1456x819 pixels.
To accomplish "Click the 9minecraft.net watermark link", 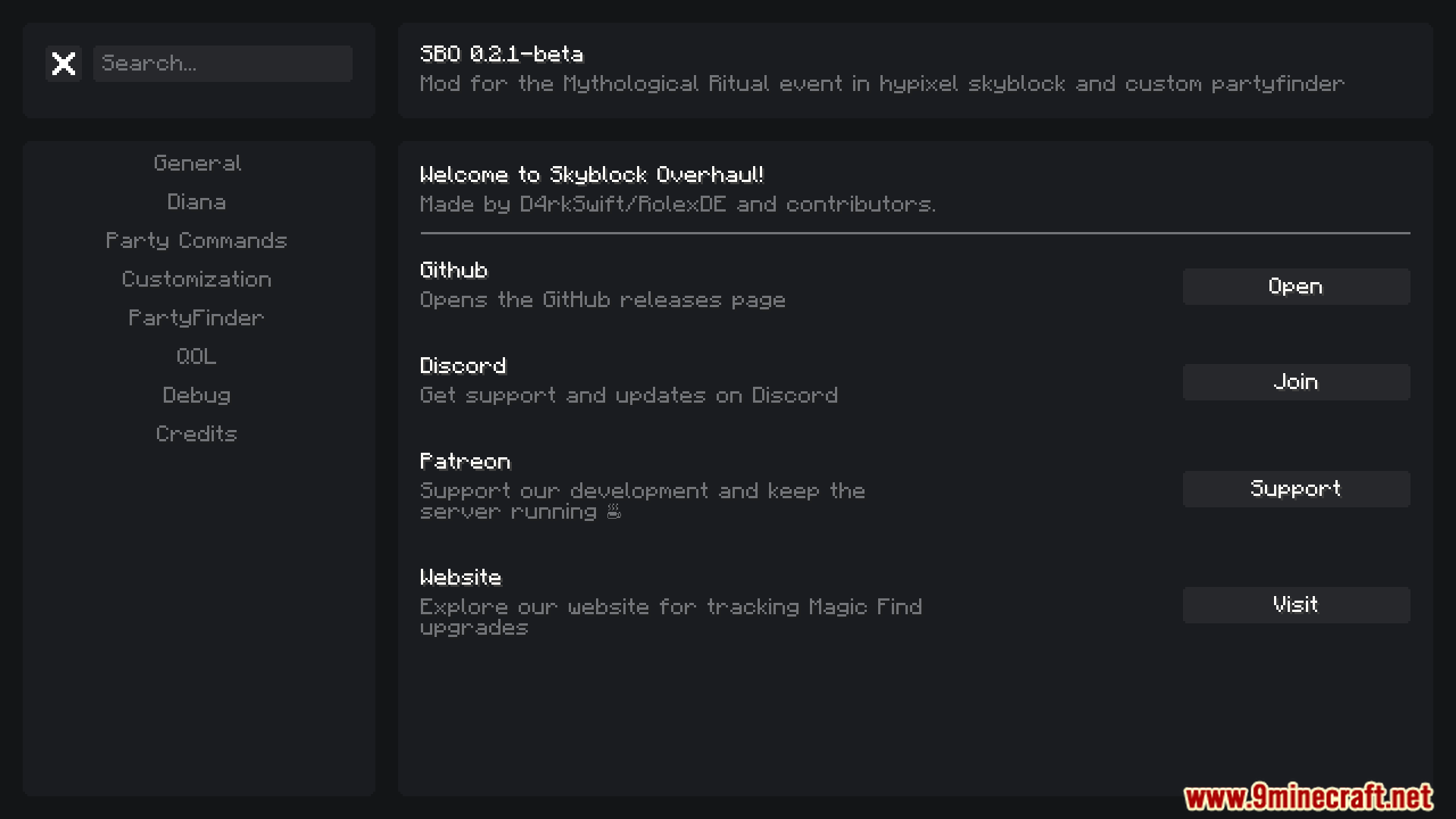I will [x=1308, y=797].
